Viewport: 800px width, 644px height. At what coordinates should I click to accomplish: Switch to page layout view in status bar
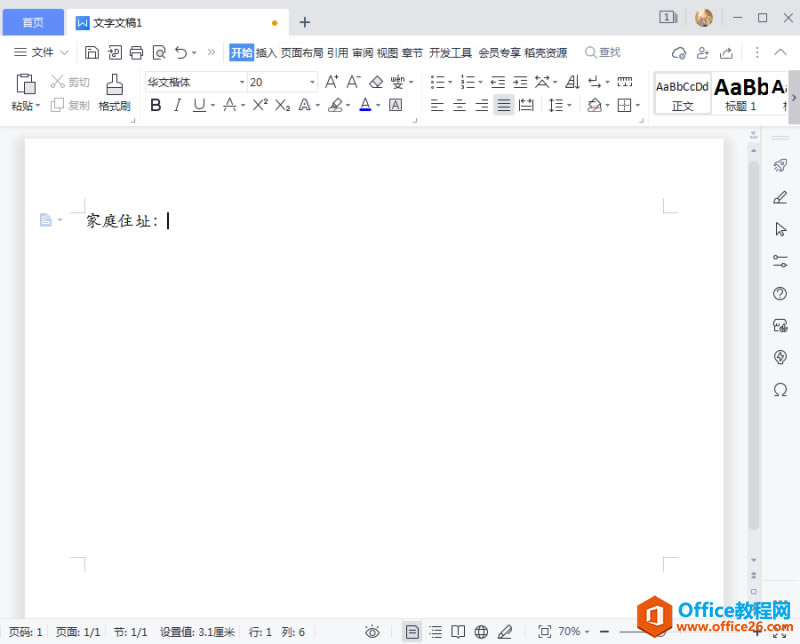[412, 632]
